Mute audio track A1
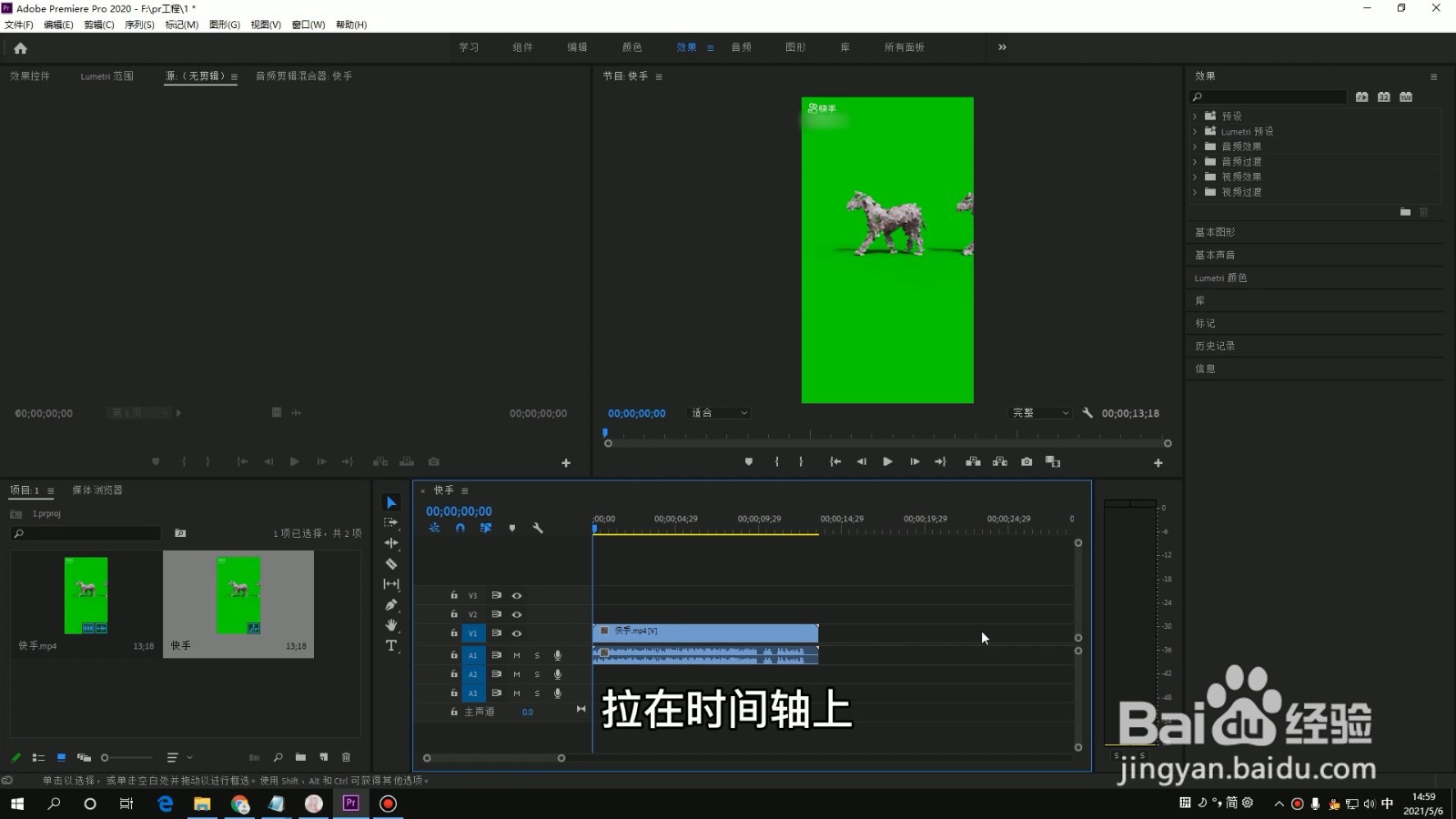 (x=517, y=655)
